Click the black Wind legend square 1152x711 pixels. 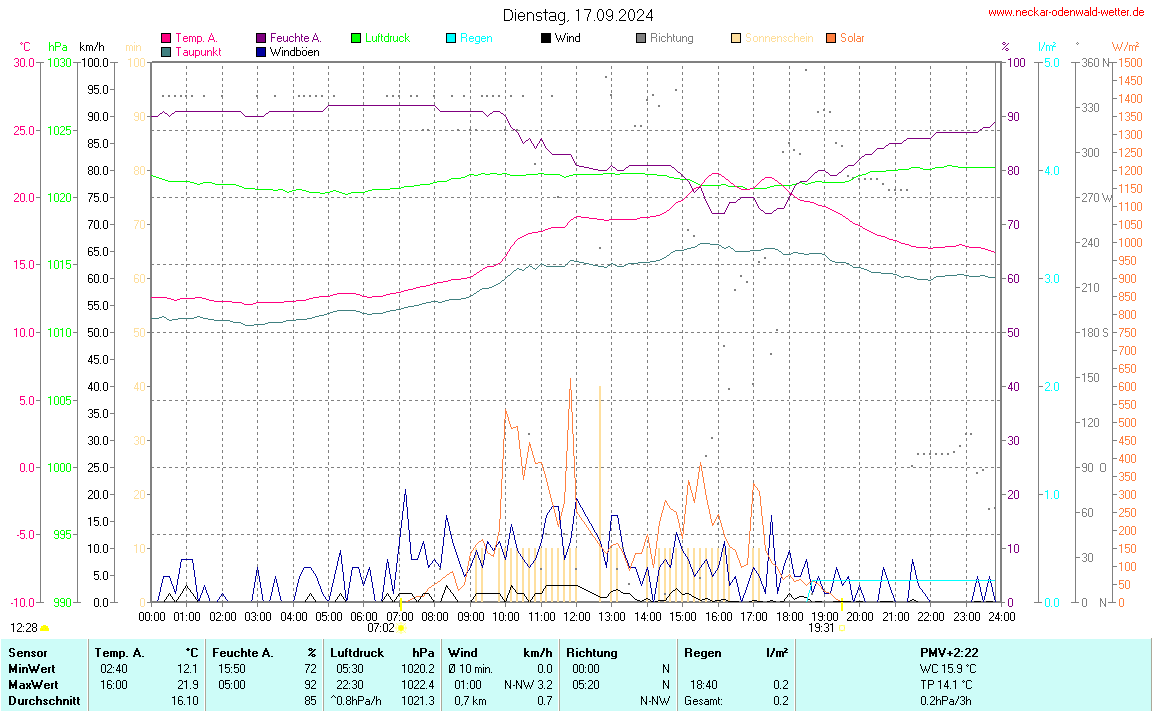point(546,38)
